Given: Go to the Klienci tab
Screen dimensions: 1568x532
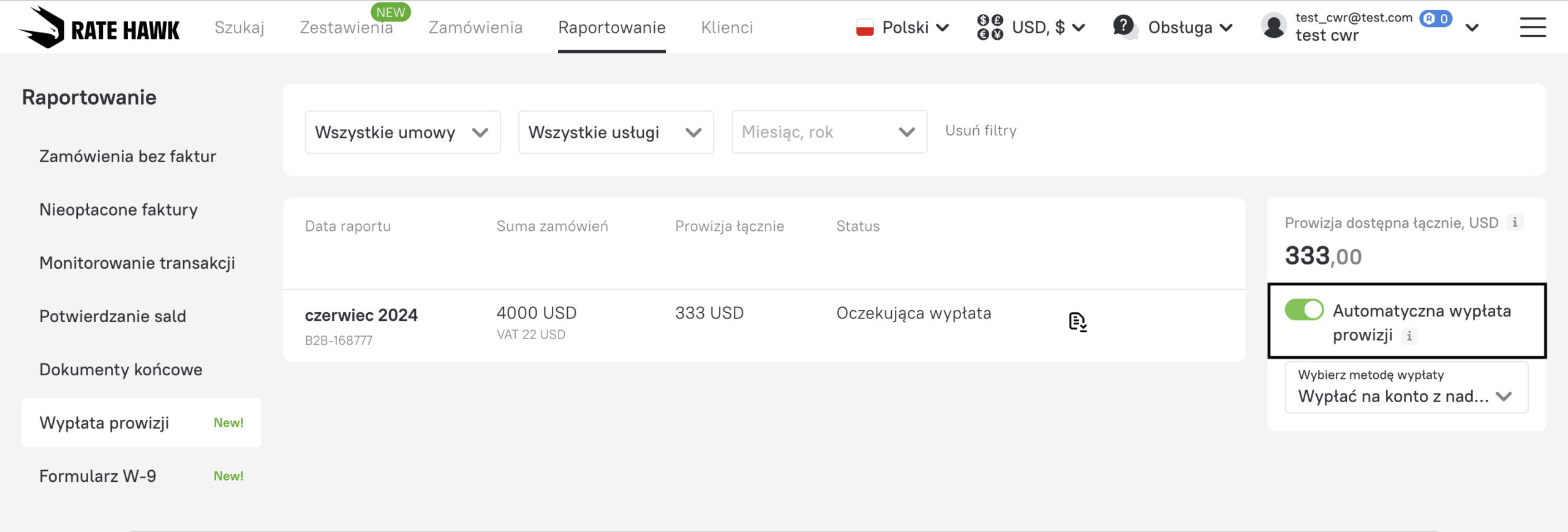Looking at the screenshot, I should pos(727,28).
